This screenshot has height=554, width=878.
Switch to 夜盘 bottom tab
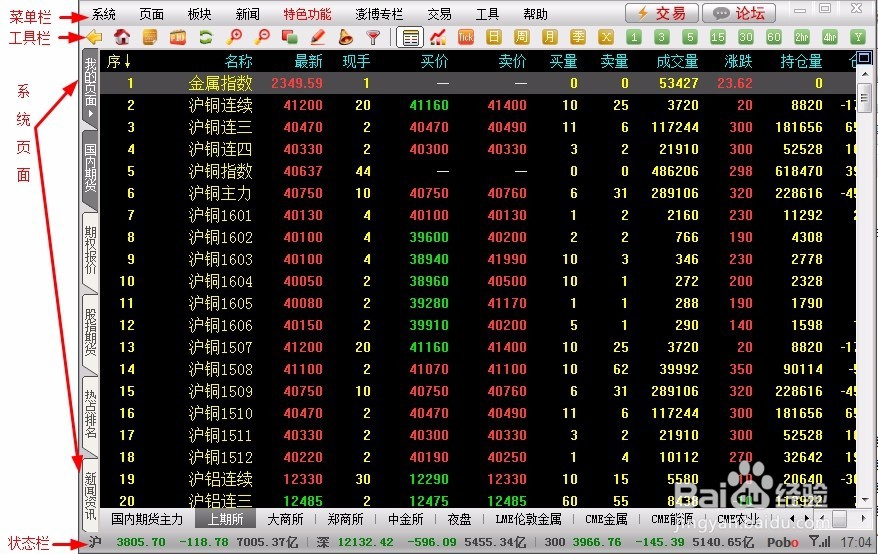(459, 519)
